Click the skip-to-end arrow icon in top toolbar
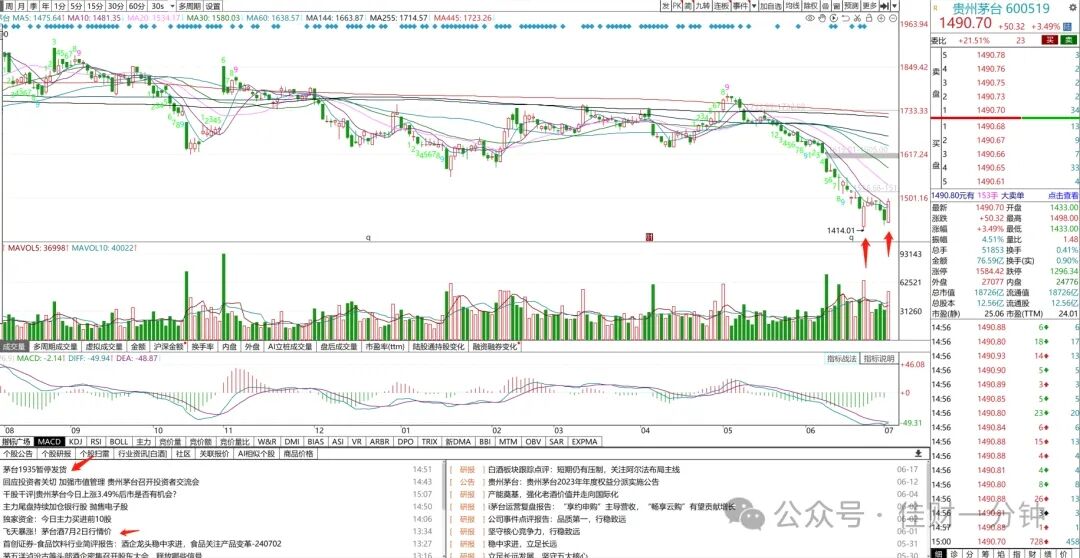This screenshot has width=1080, height=558. pos(885,6)
